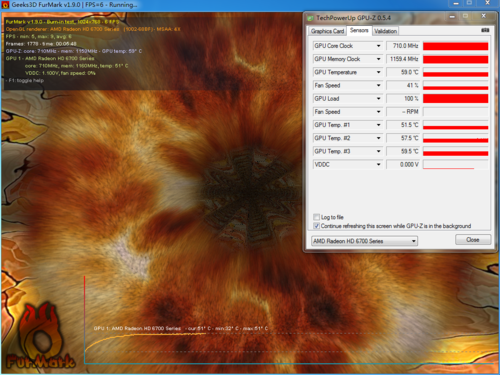The width and height of the screenshot is (500, 375).
Task: Click the 41 % fan speed value
Action: click(x=403, y=85)
